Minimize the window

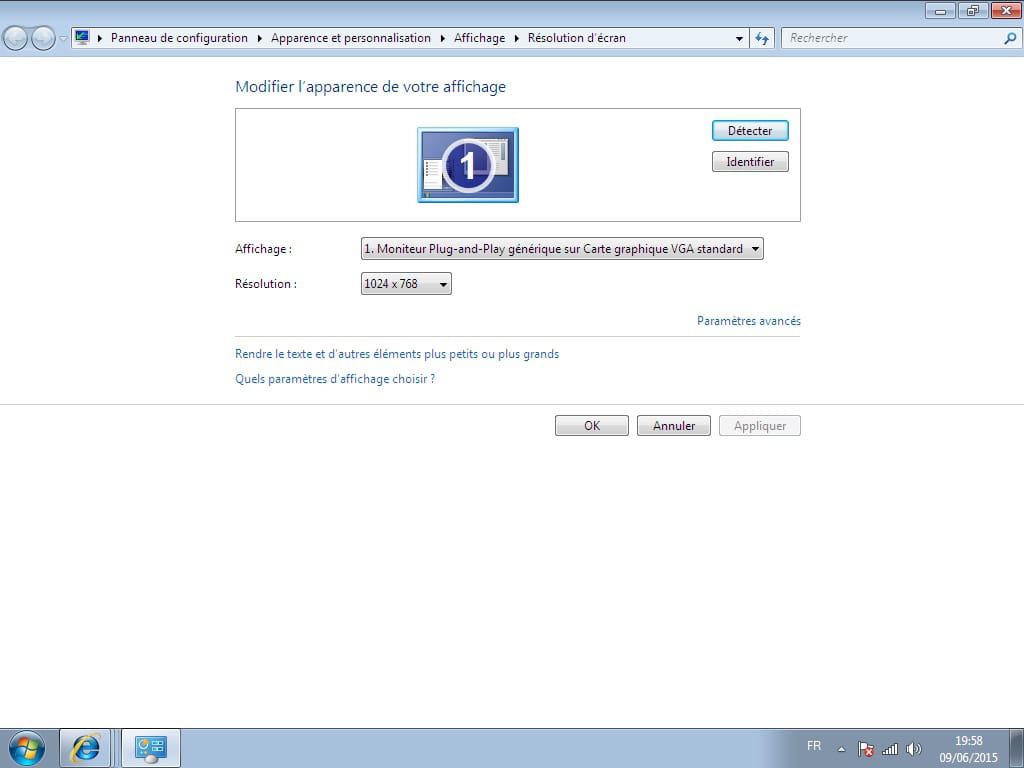coord(940,10)
